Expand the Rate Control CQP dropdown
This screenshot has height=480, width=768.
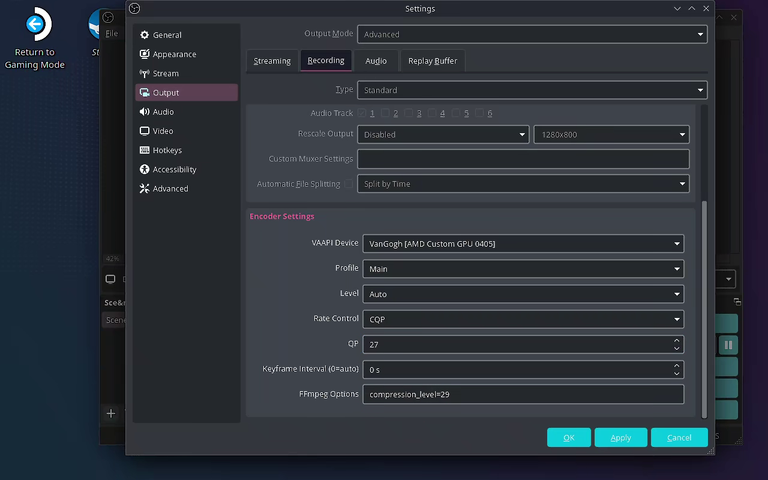pos(523,319)
